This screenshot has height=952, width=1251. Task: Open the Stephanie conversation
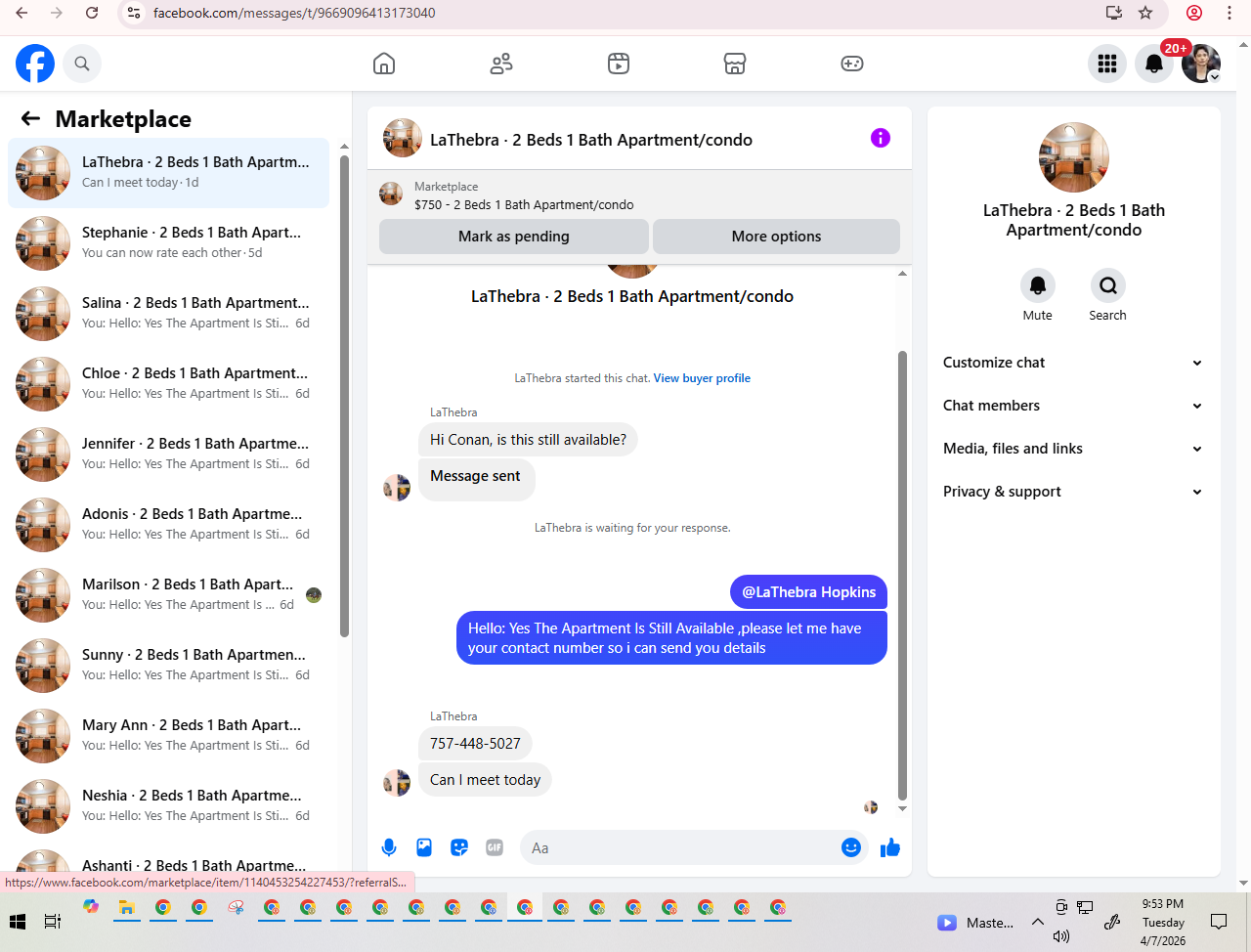point(168,243)
